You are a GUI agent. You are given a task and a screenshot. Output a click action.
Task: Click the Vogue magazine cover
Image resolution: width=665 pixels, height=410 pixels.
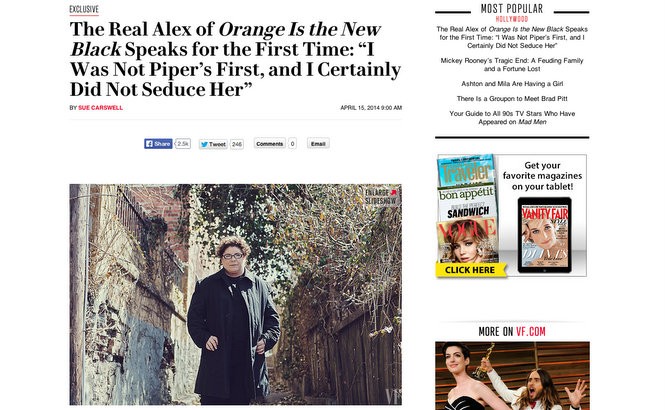pos(467,241)
